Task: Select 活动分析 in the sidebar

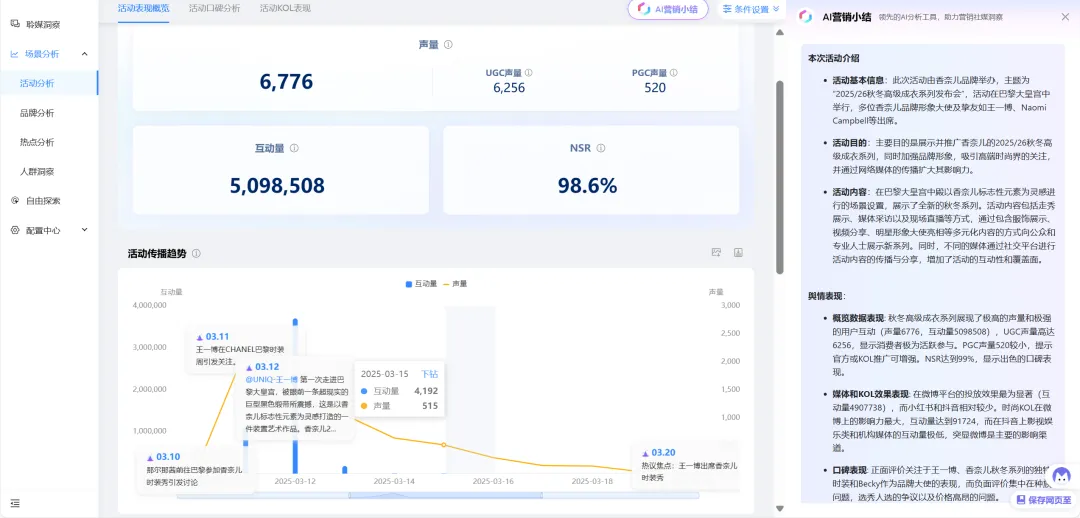Action: 49,83
